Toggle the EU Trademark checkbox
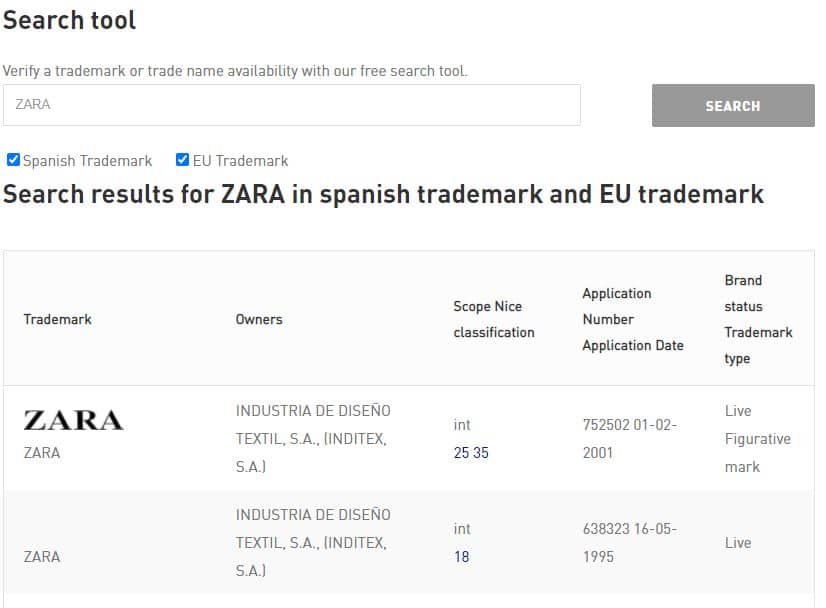This screenshot has width=826, height=608. (x=182, y=160)
